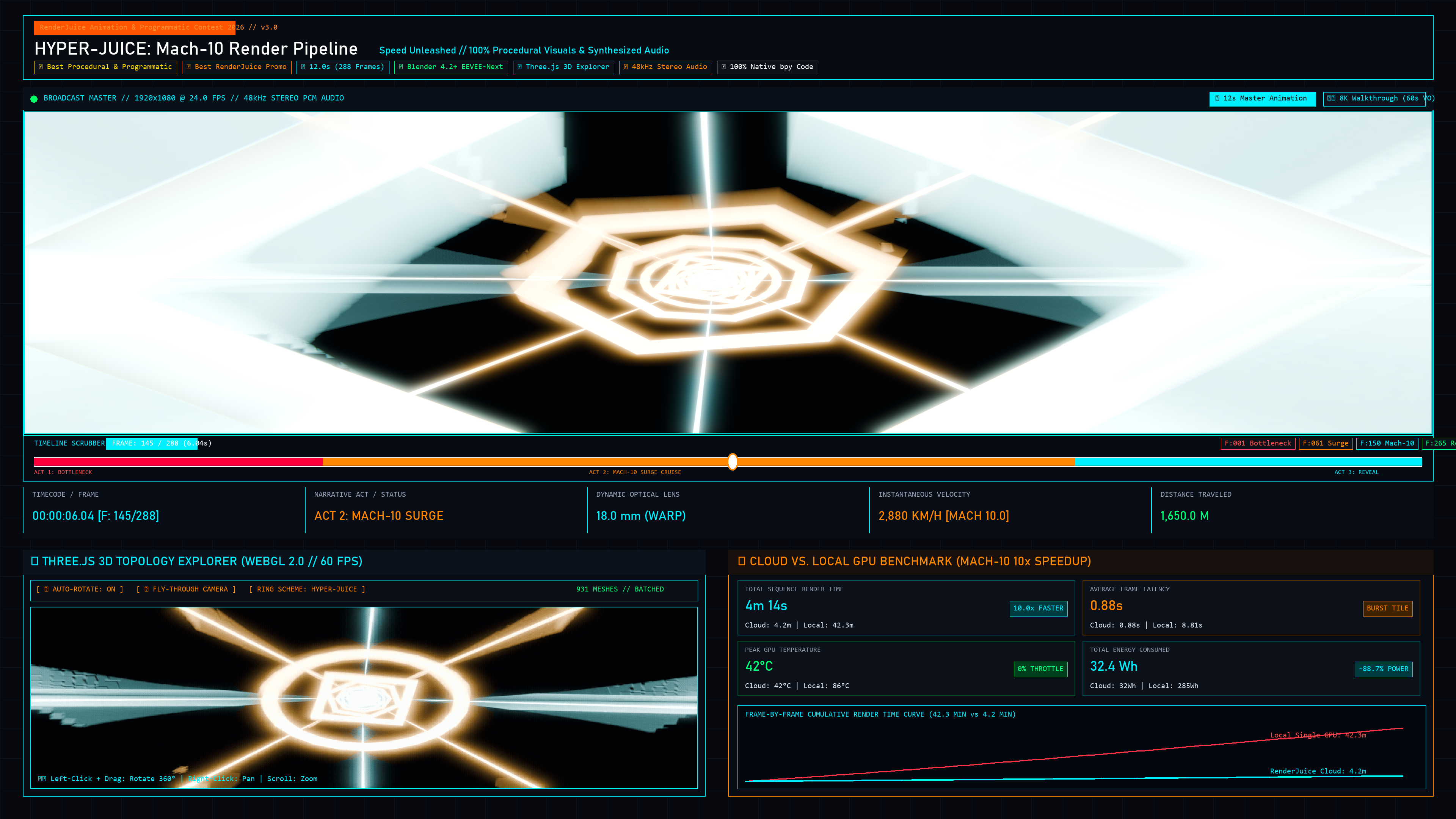The image size is (1456, 819).
Task: Click the green broadcast status dot
Action: pos(34,99)
